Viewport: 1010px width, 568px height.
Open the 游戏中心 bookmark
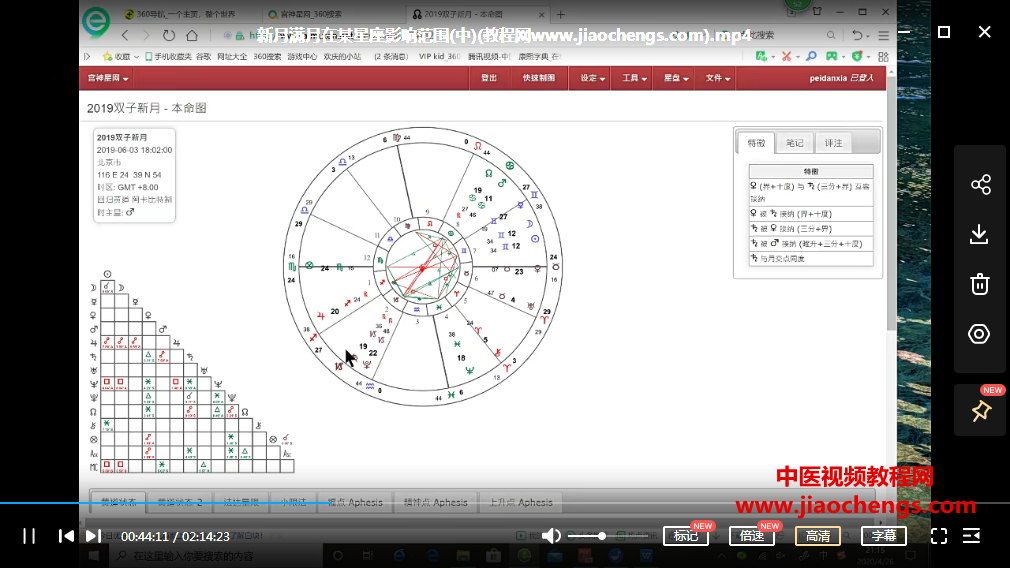coord(302,57)
